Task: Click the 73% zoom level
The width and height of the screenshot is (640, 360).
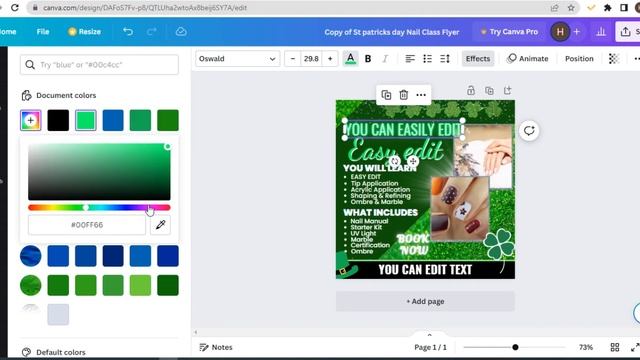Action: click(x=586, y=347)
